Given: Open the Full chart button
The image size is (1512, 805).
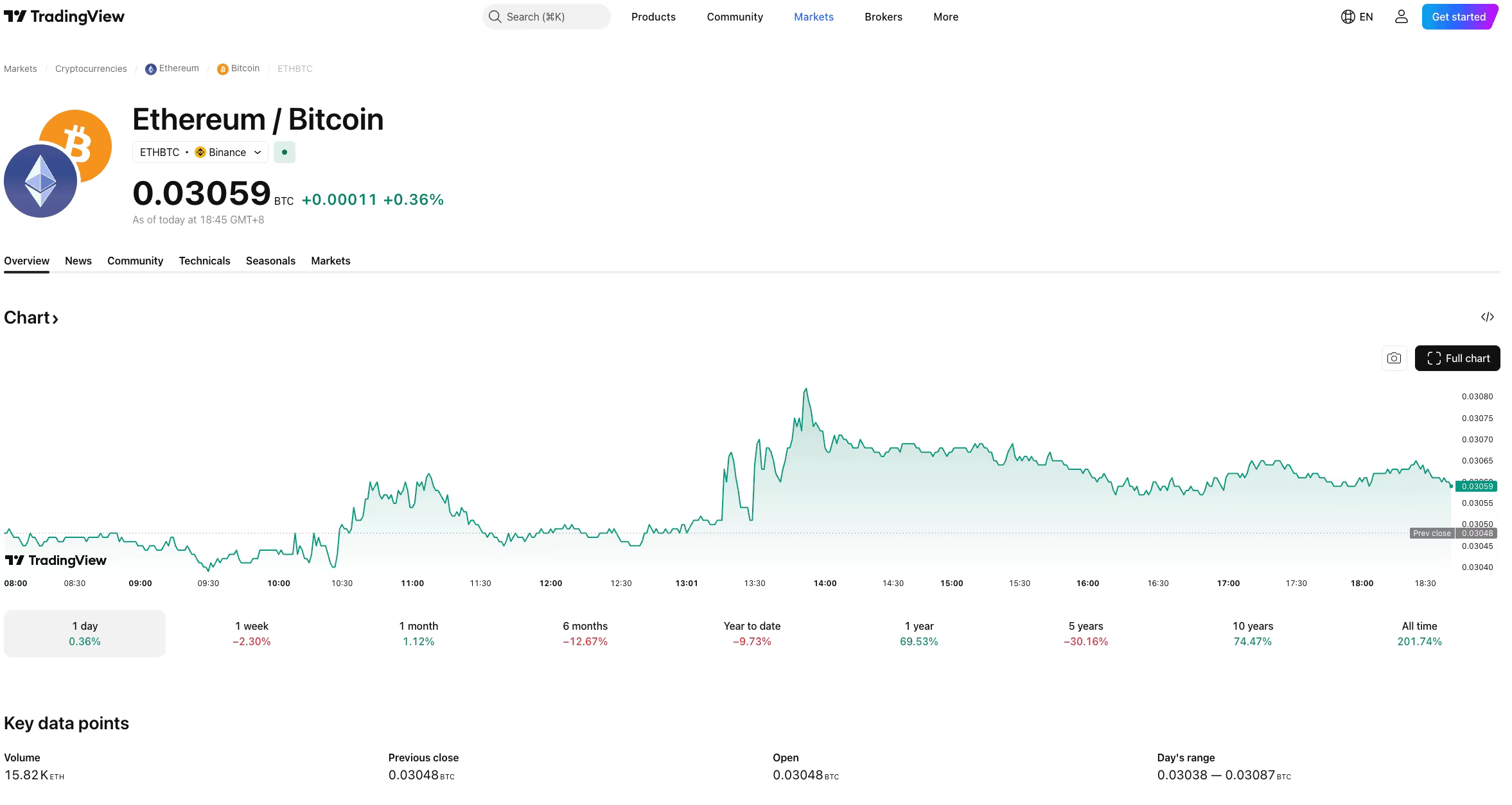Looking at the screenshot, I should coord(1457,358).
